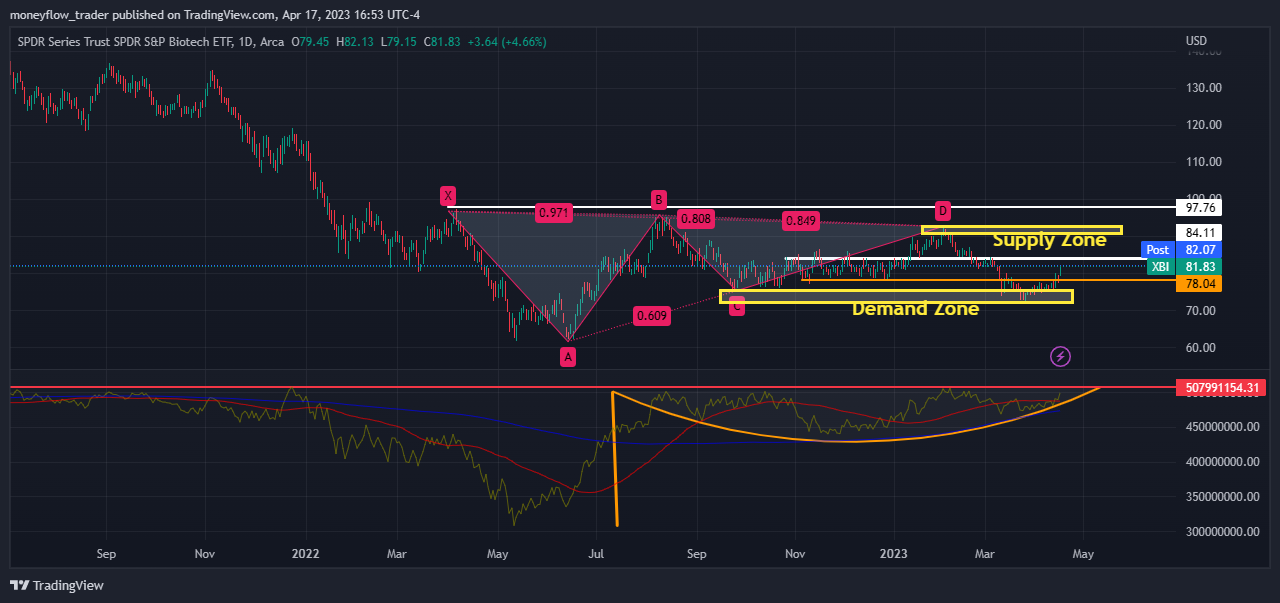
Task: Click the close value C81.83
Action: point(442,42)
